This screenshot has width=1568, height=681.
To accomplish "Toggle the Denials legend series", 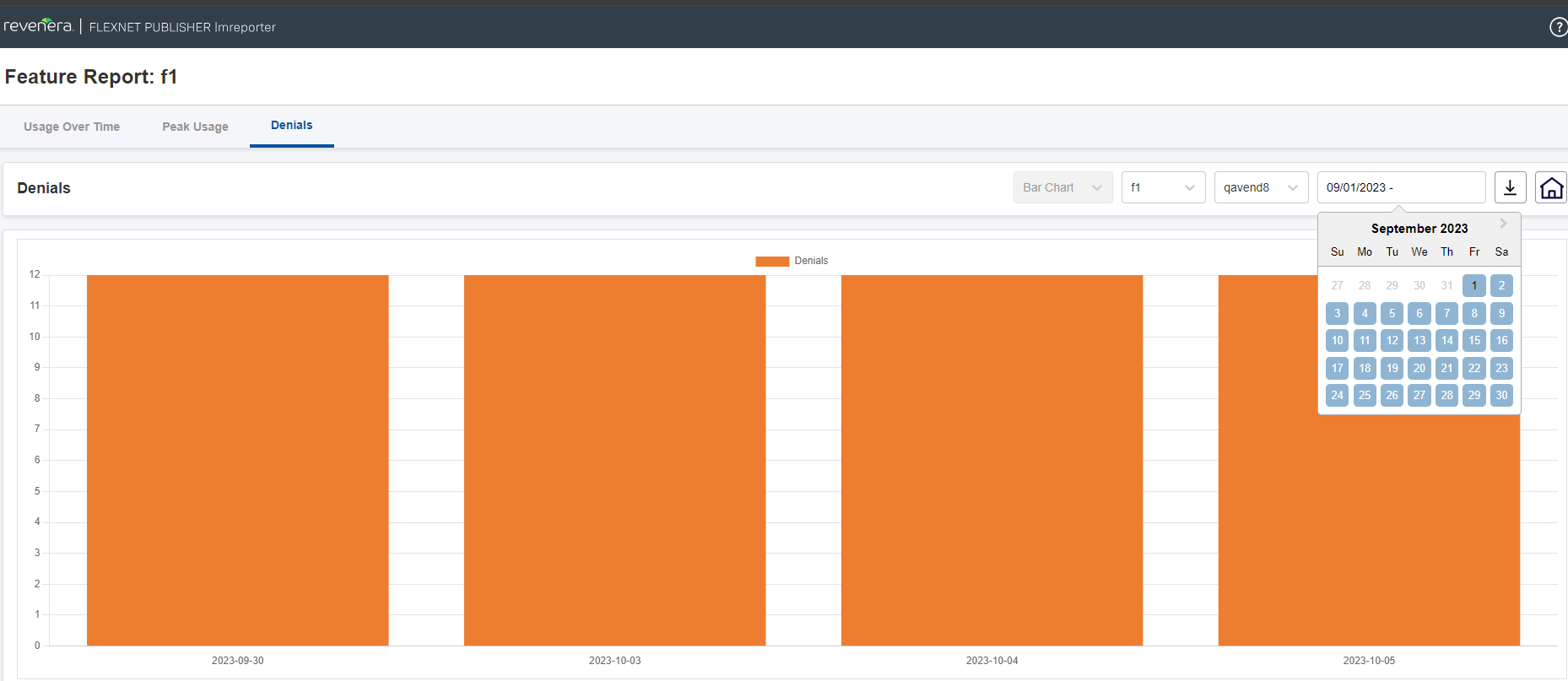I will point(810,261).
